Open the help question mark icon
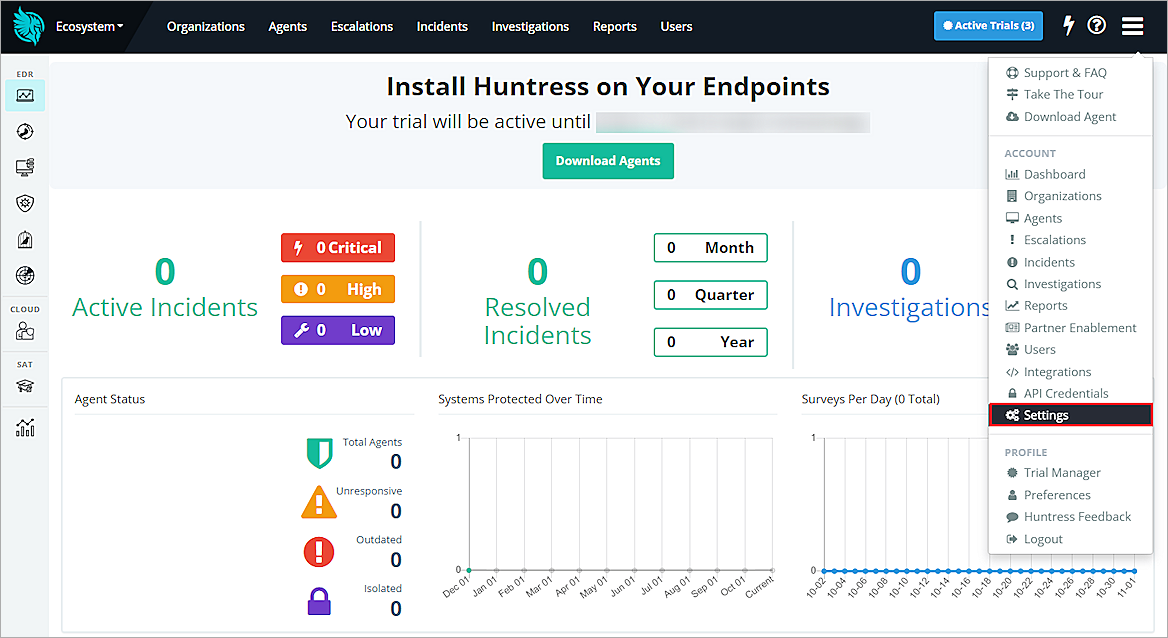The width and height of the screenshot is (1168, 638). 1097,25
